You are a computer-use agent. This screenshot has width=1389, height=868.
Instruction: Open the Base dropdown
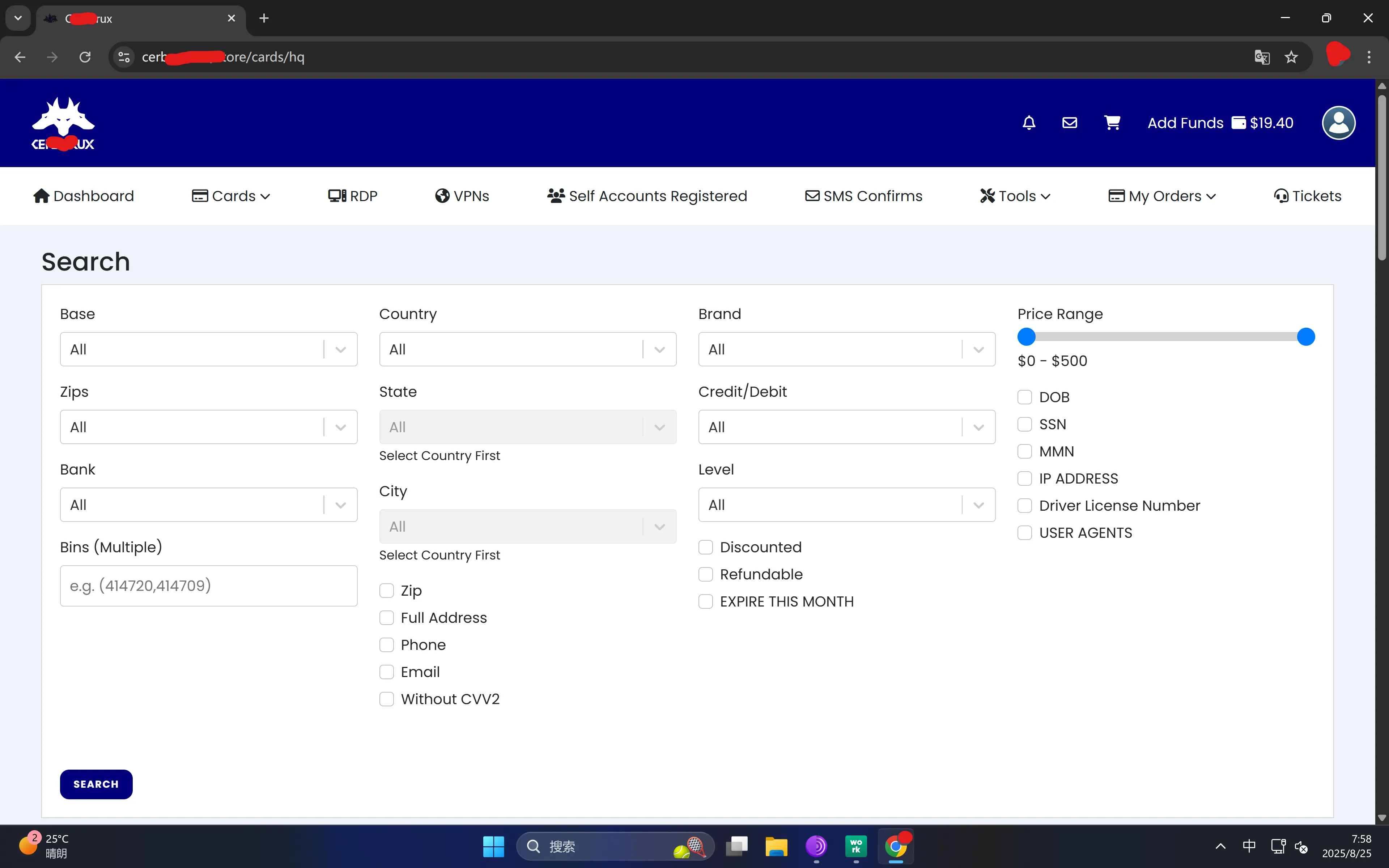tap(208, 349)
